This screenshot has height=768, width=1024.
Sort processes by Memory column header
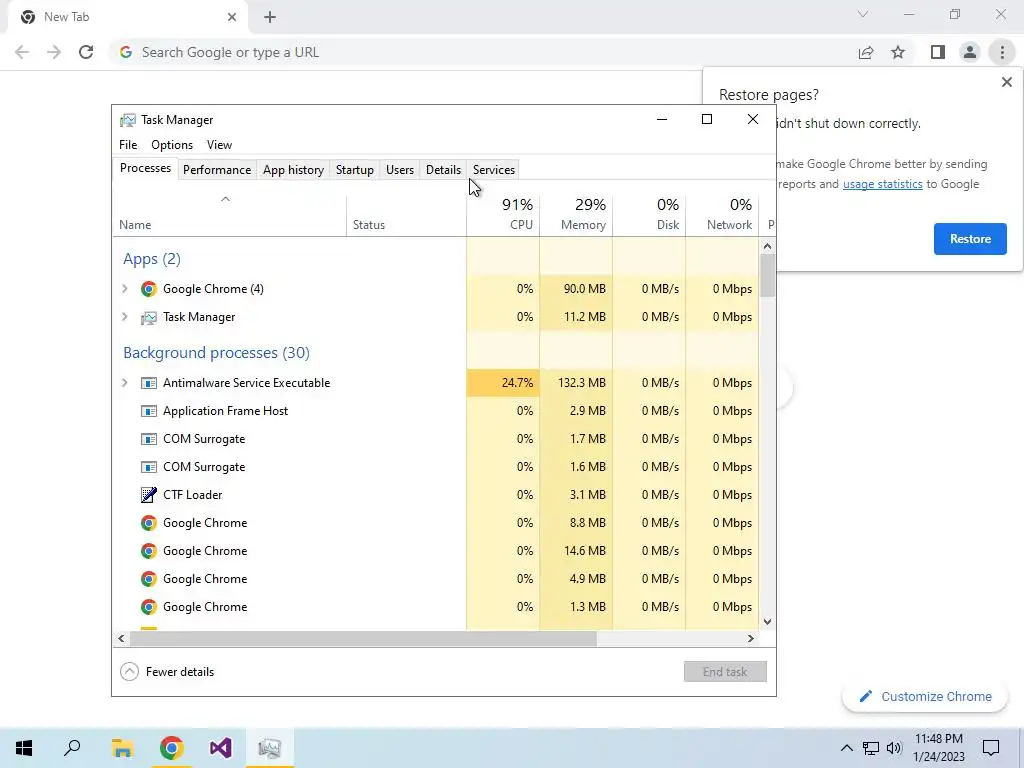point(576,214)
